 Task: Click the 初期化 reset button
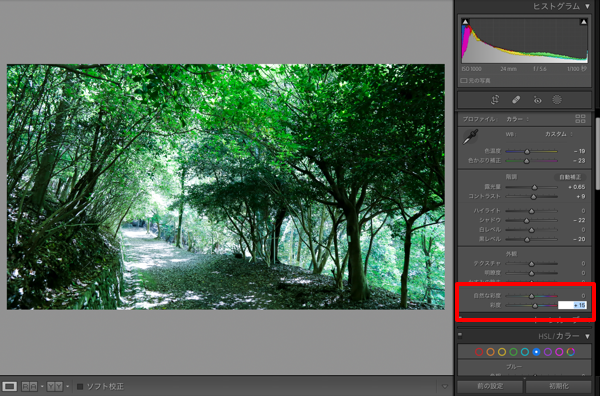558,386
